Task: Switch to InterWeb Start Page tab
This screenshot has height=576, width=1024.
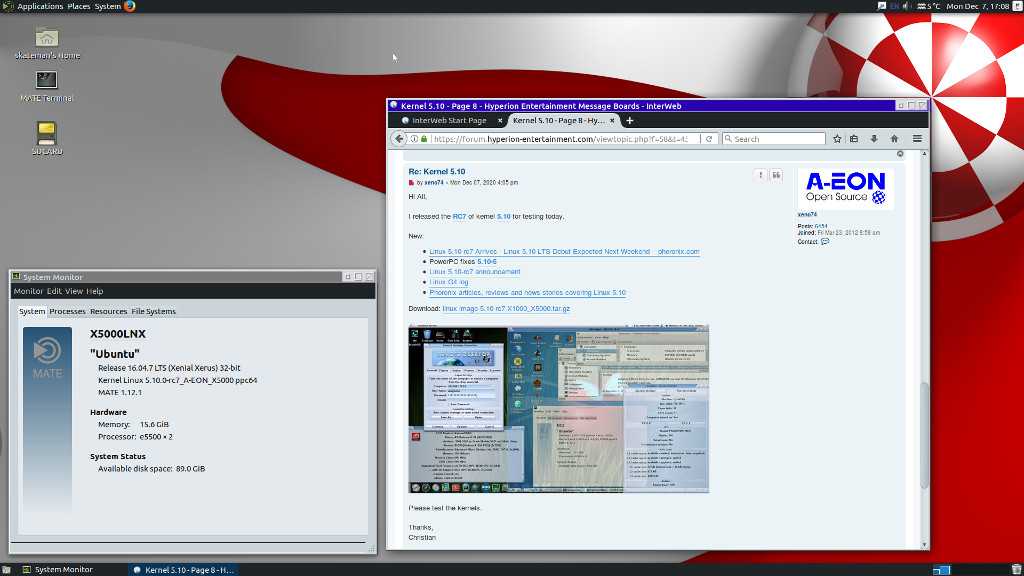Action: tap(448, 121)
